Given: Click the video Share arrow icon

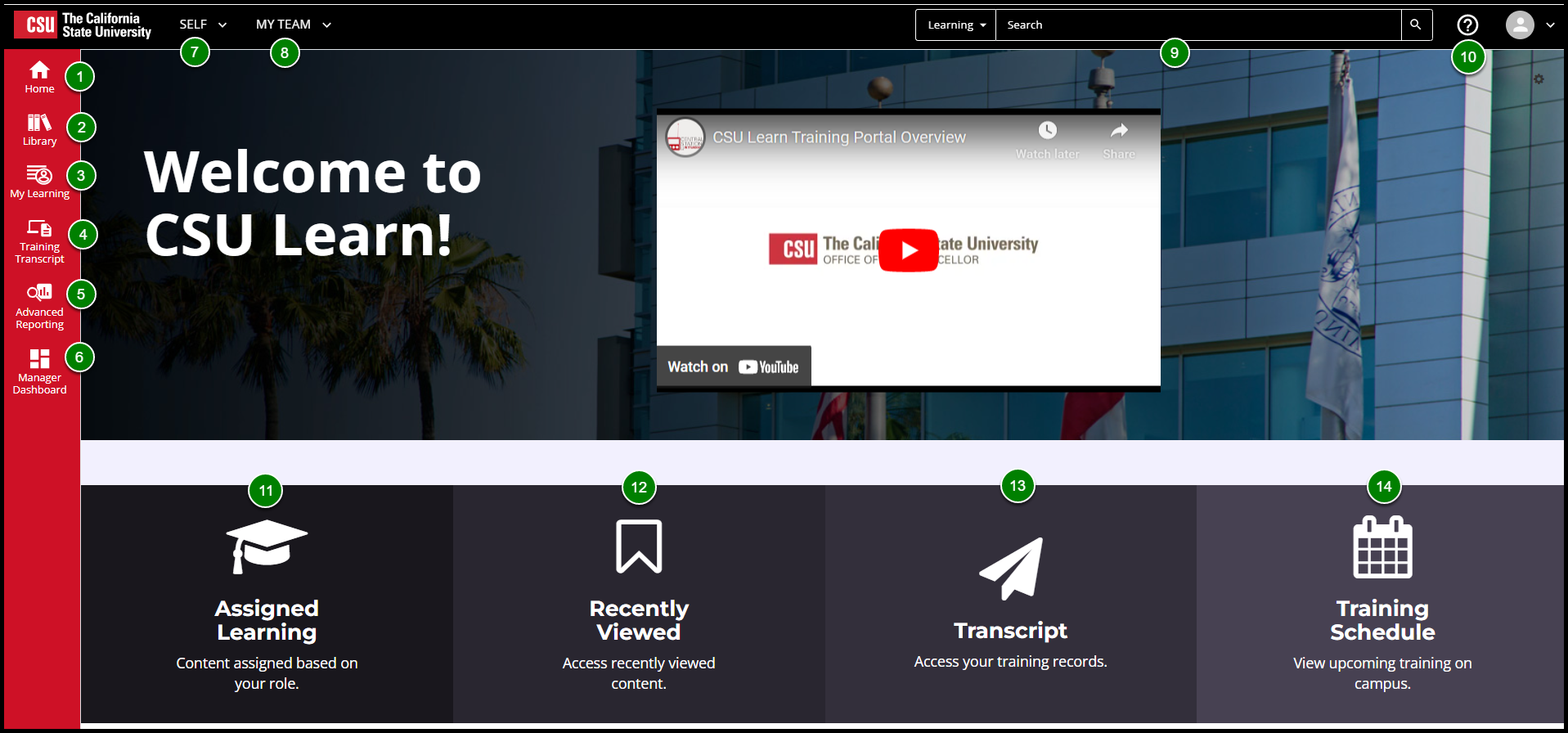Looking at the screenshot, I should point(1119,130).
